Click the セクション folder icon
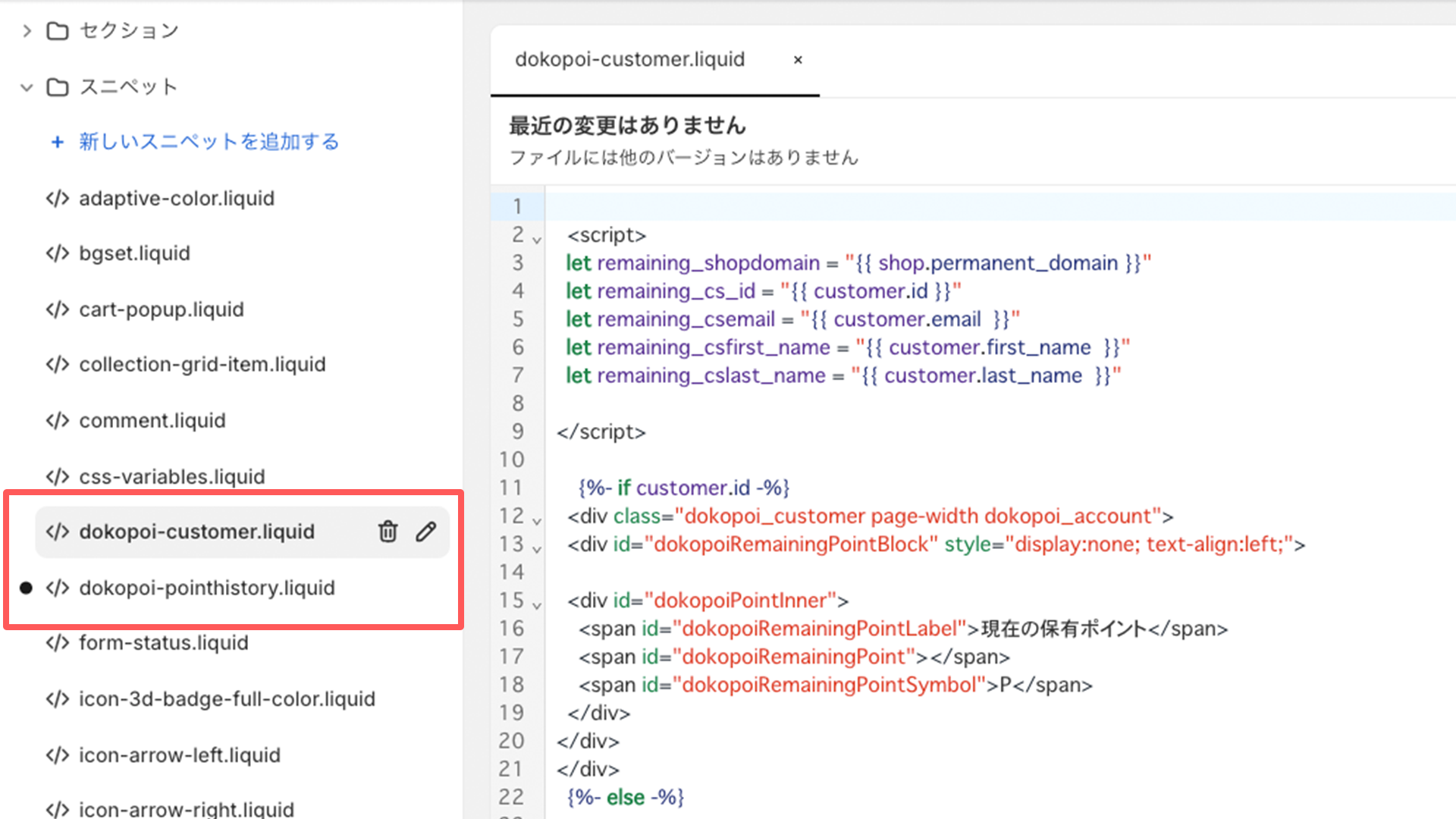This screenshot has height=819, width=1456. [58, 30]
